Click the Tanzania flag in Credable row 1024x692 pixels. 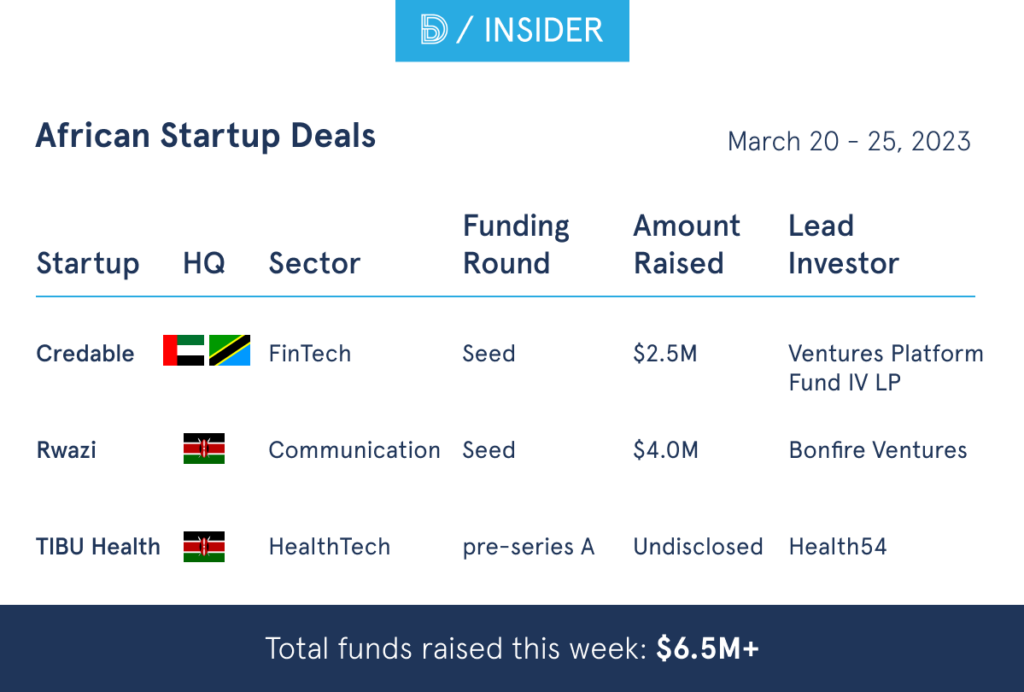click(x=230, y=351)
